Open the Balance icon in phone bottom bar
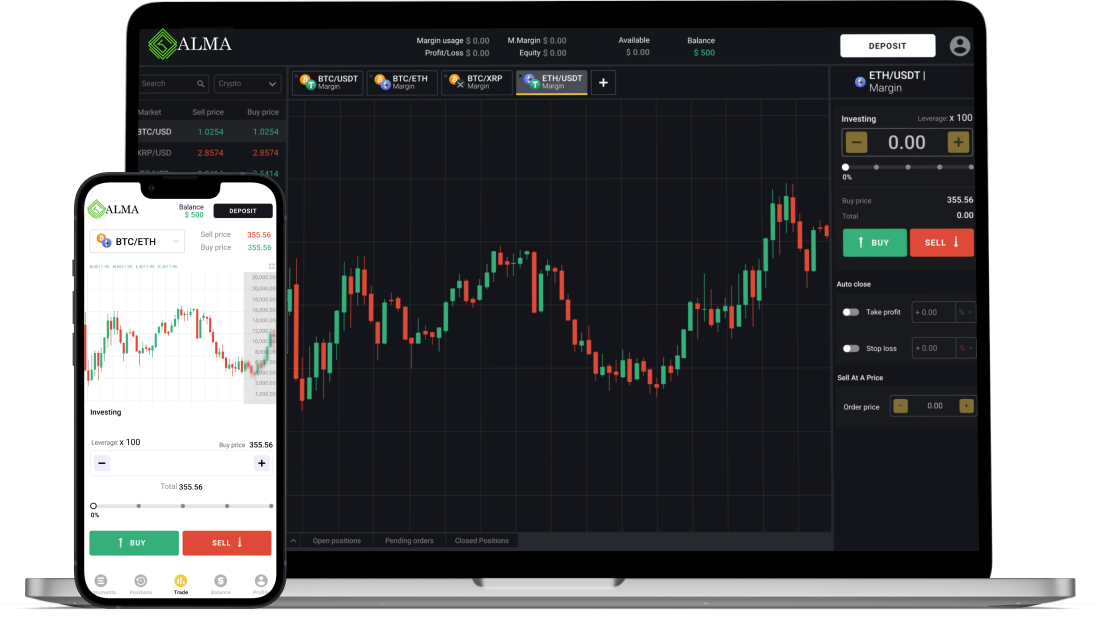 click(220, 583)
